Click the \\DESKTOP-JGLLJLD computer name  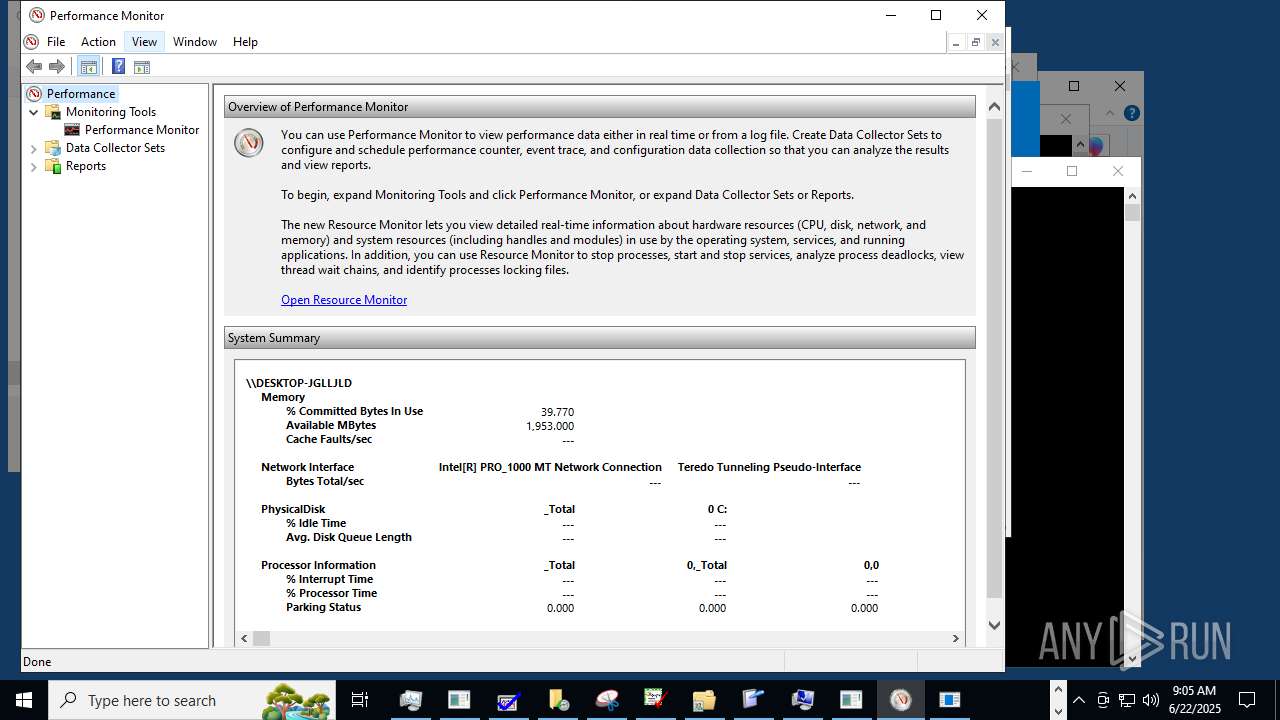point(299,383)
